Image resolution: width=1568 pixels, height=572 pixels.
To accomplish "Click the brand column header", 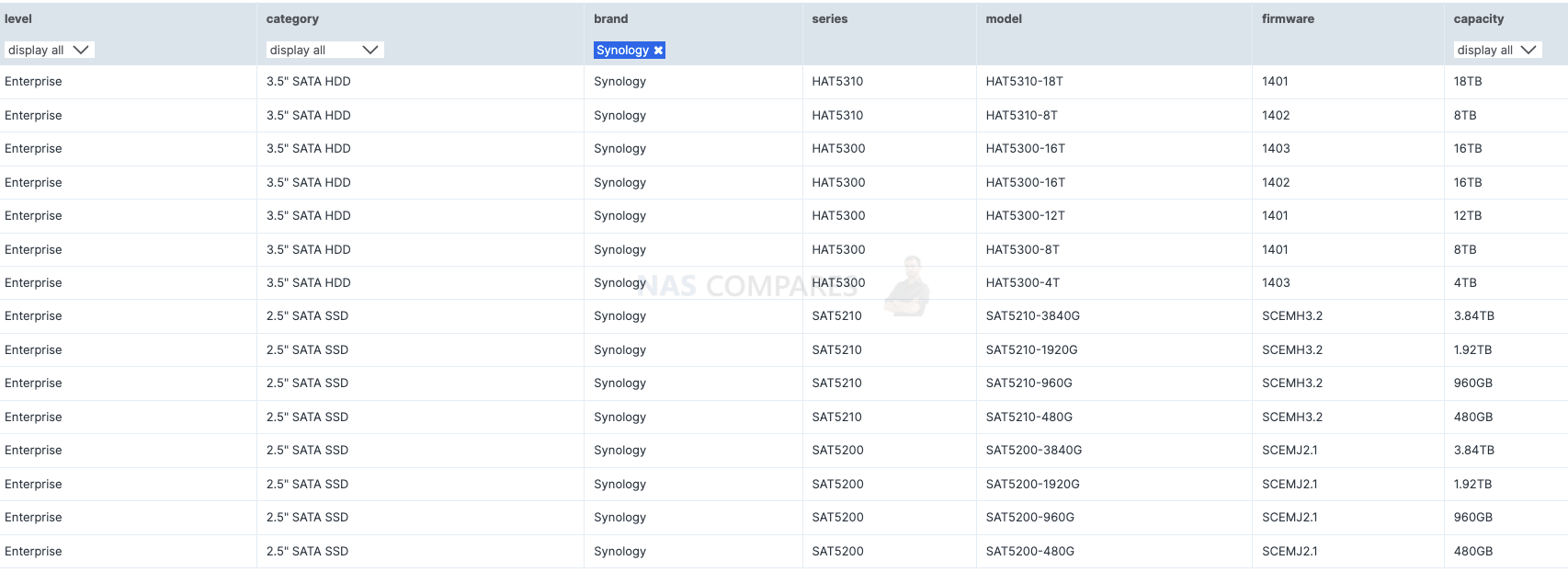I will pos(611,18).
